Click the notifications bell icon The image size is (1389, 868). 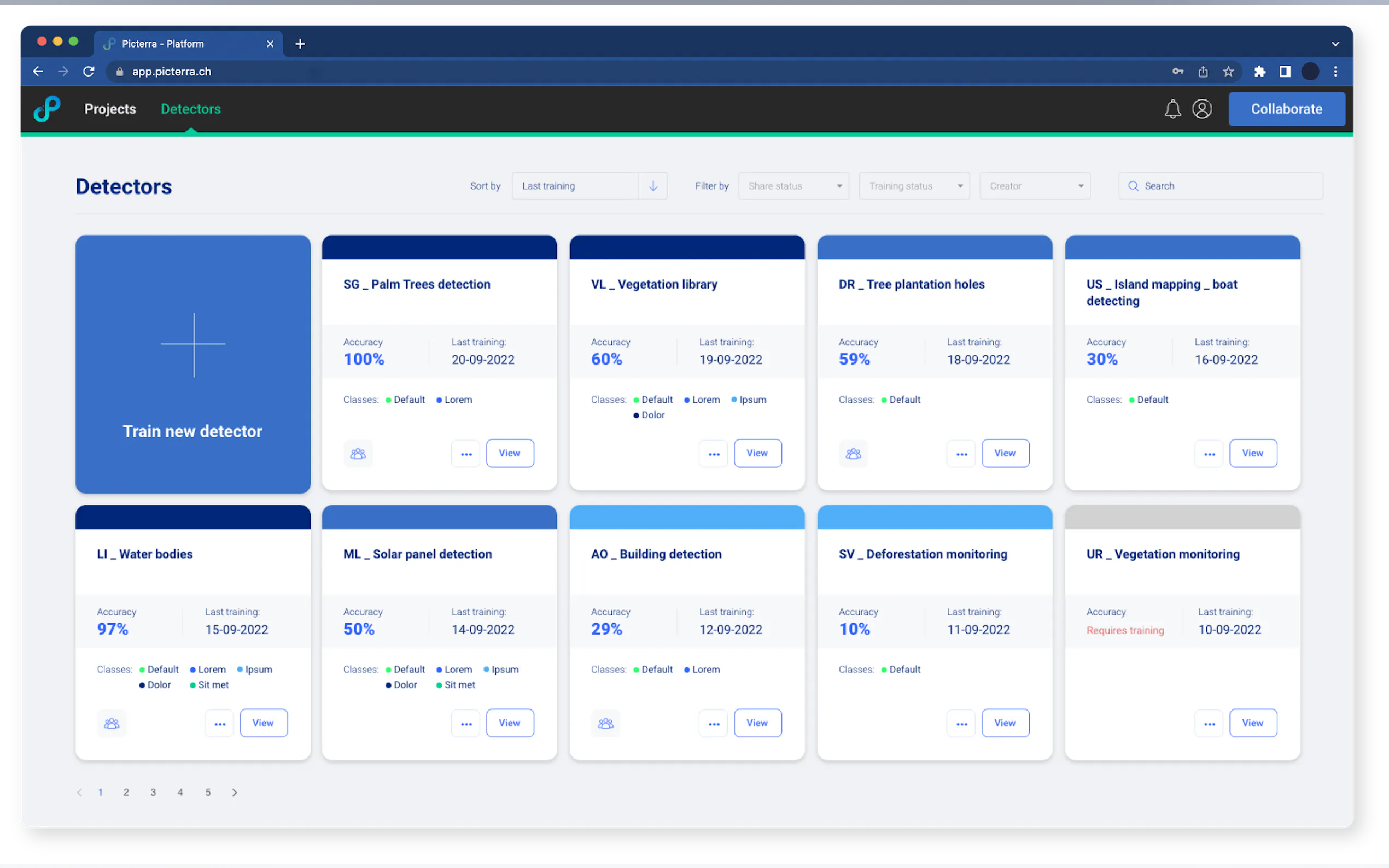tap(1172, 109)
